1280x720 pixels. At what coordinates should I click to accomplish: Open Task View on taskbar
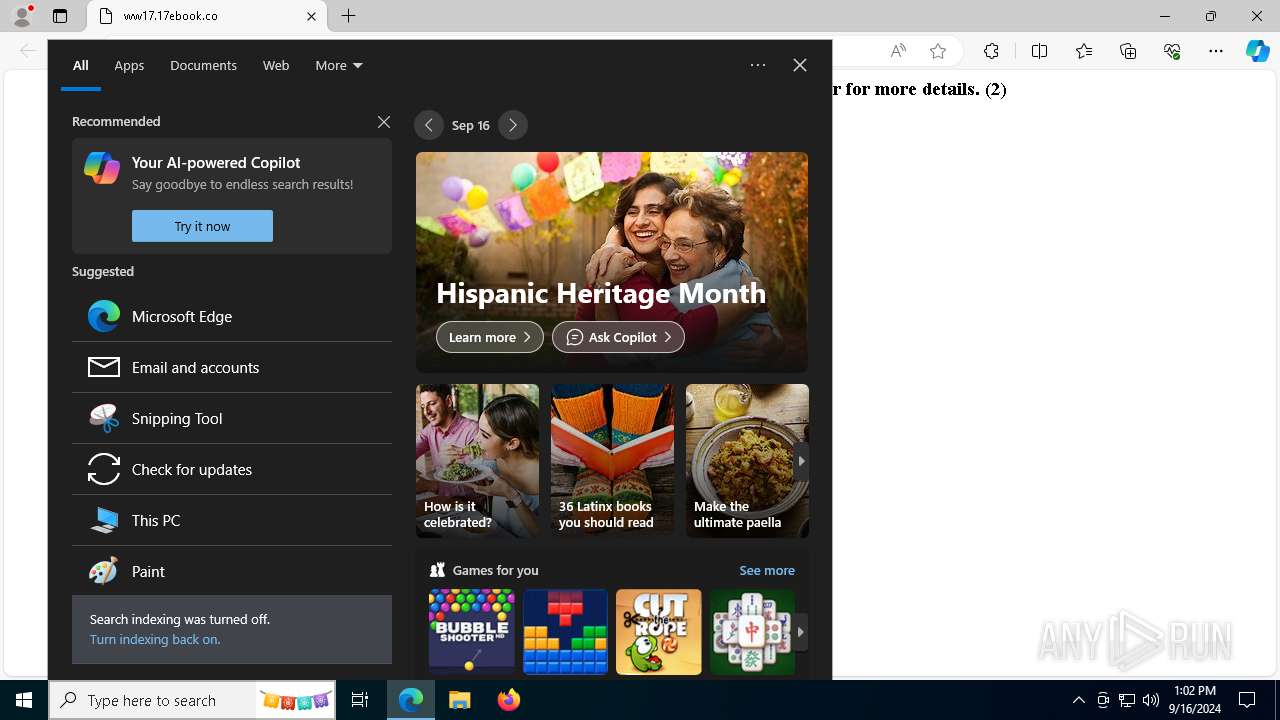point(360,700)
